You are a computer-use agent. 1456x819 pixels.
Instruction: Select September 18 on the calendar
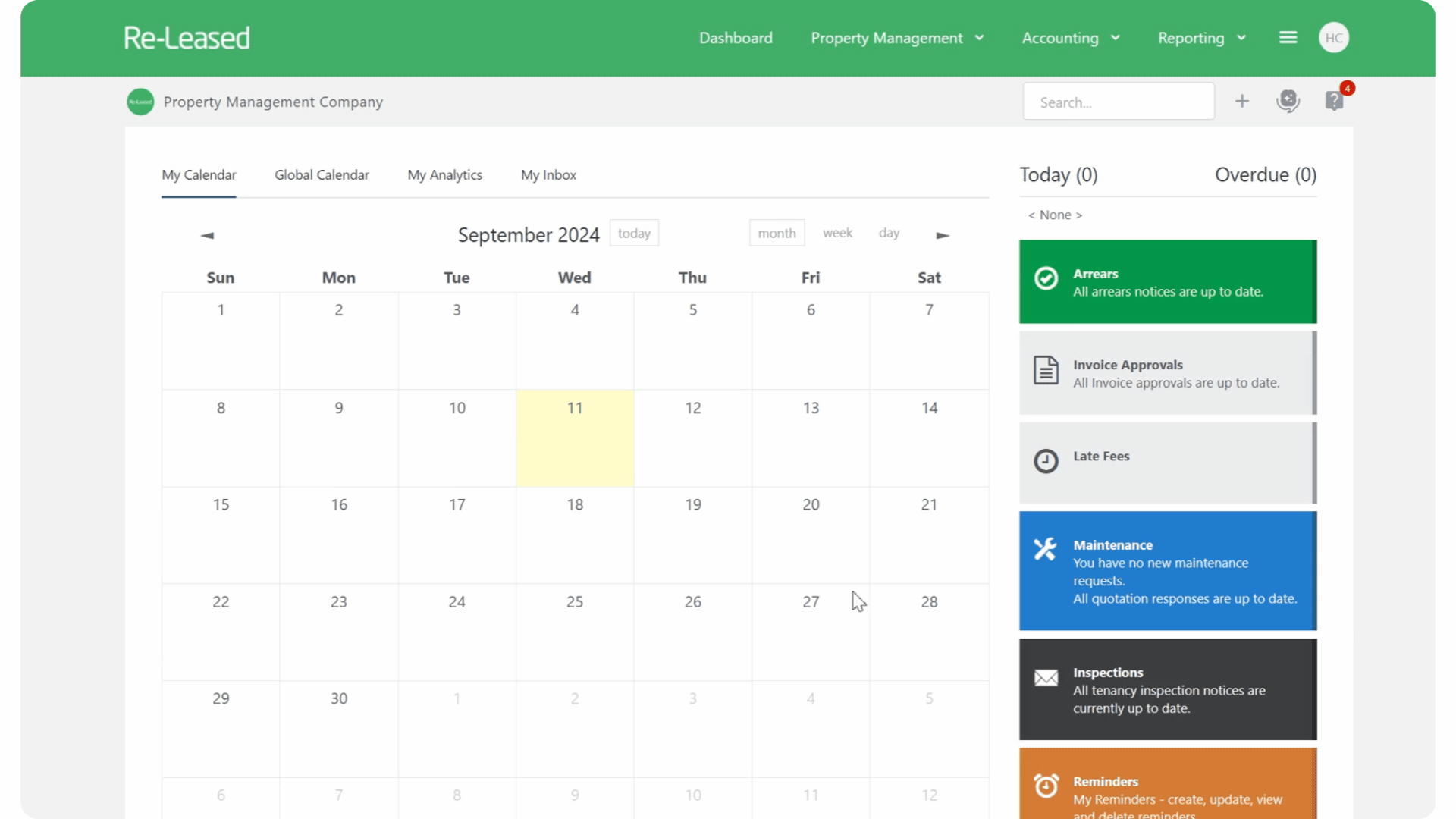point(575,535)
